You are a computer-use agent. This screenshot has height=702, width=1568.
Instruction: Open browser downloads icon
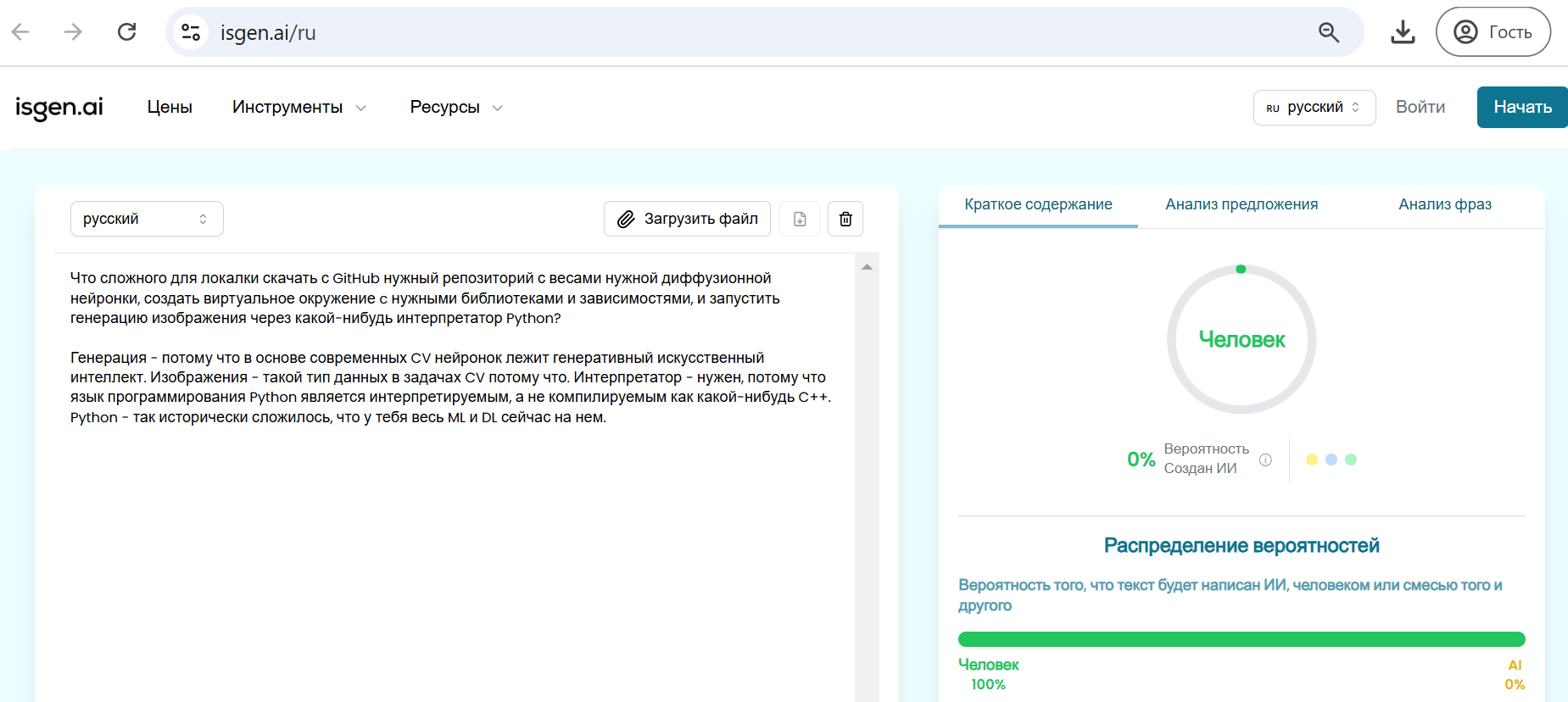[x=1403, y=32]
